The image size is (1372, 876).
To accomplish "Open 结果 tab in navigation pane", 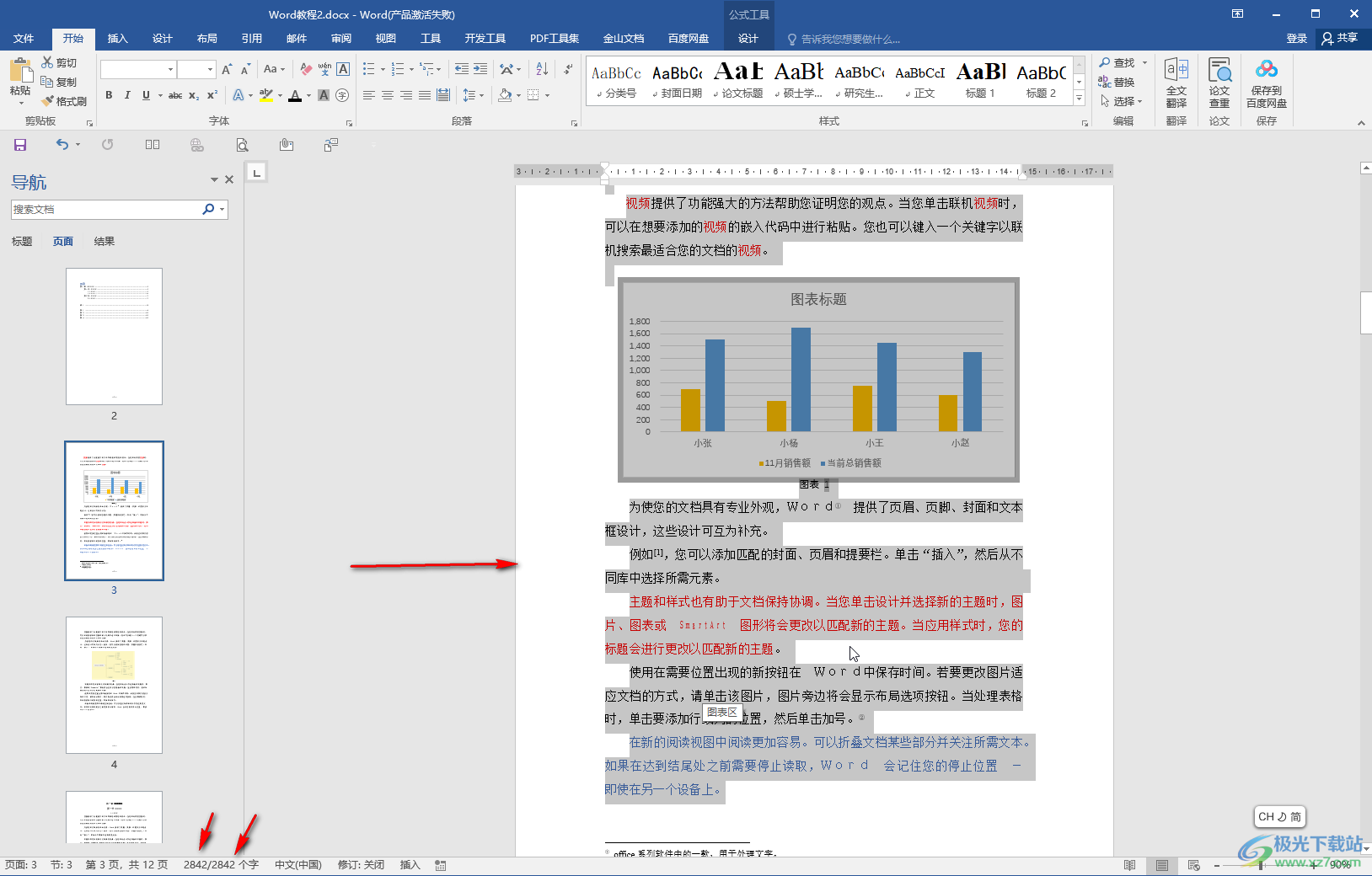I will tap(105, 242).
